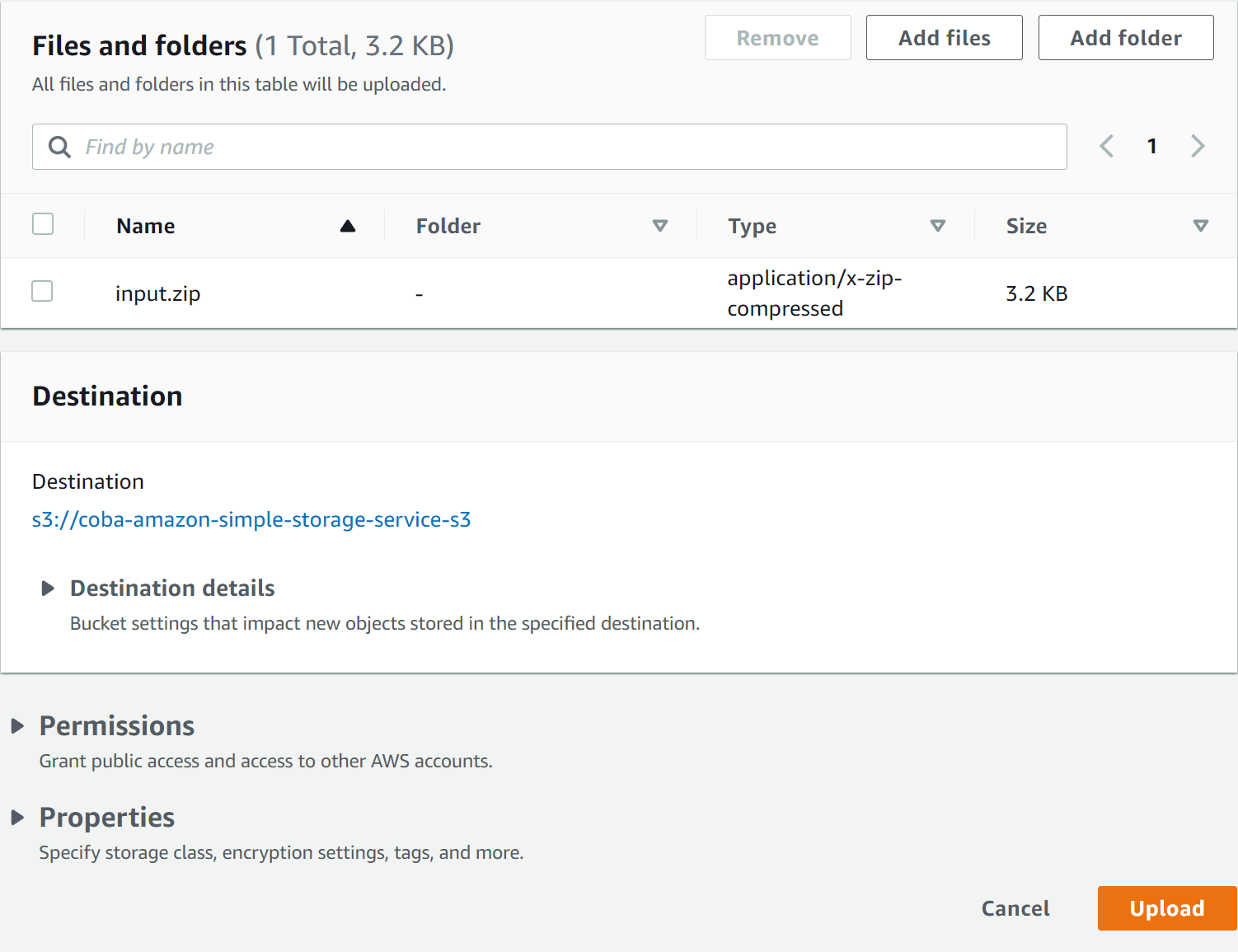Cancel the upload

(1015, 908)
